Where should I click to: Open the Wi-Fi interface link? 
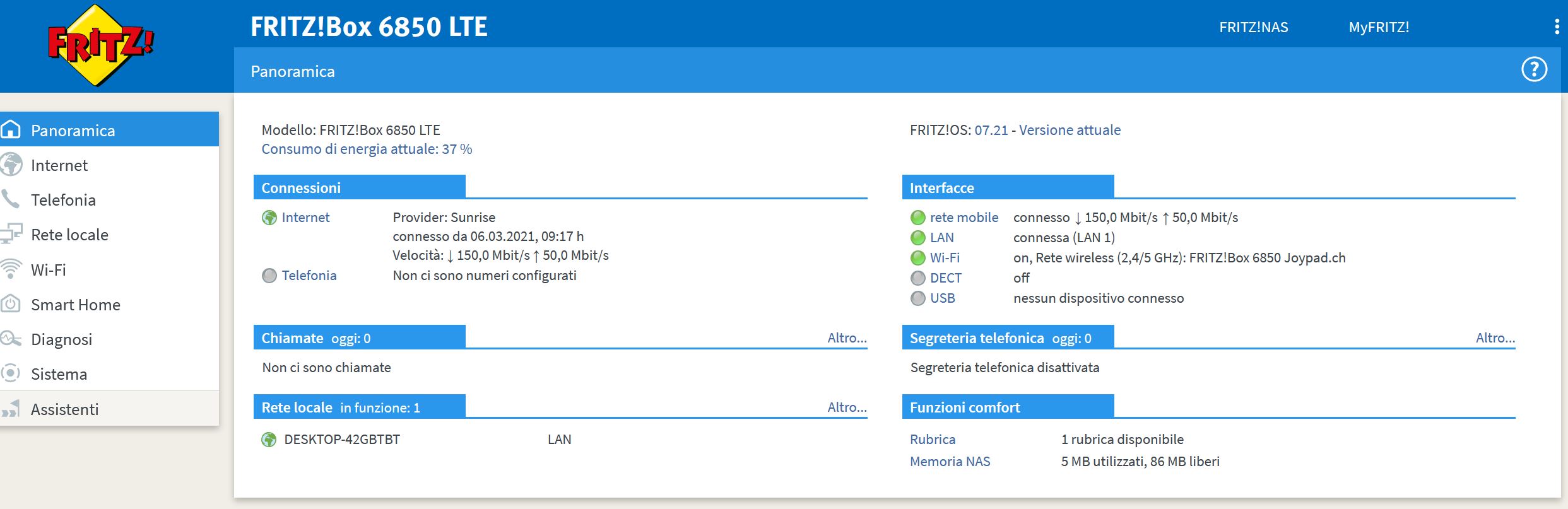(x=945, y=258)
